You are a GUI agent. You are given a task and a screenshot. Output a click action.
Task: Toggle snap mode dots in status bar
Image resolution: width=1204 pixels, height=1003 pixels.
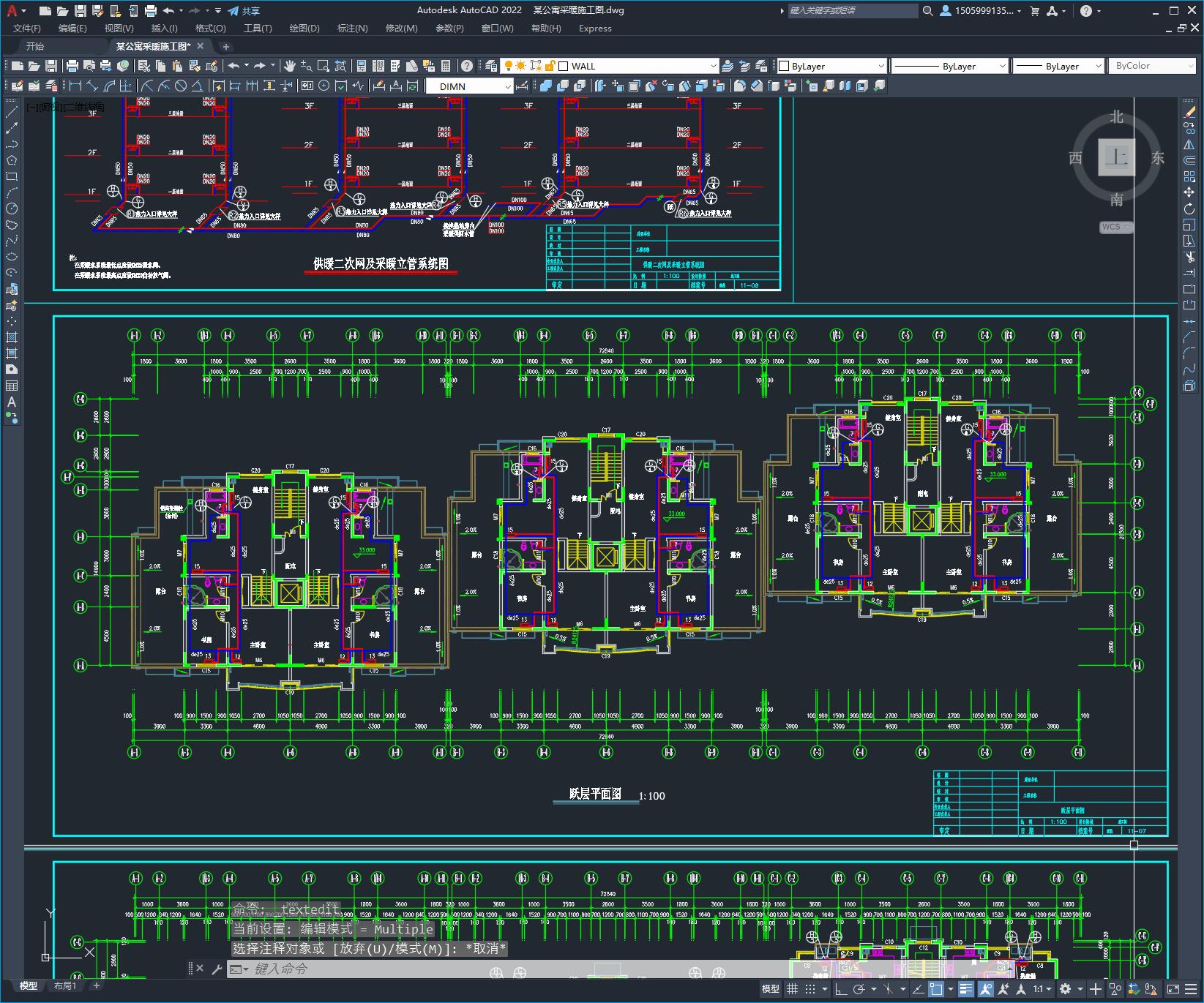coord(811,989)
